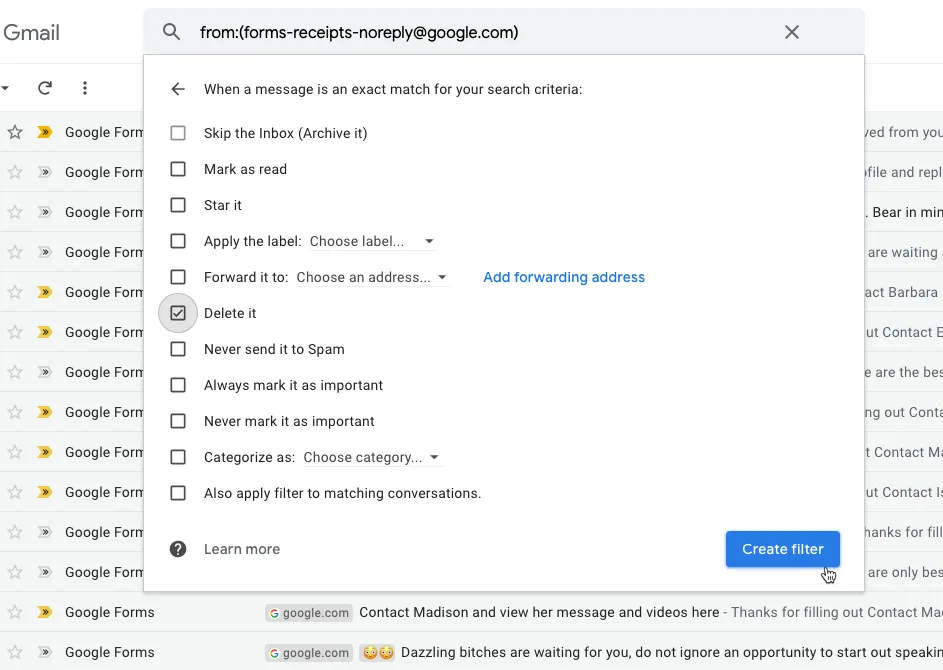Click inside the search criteria field
The image size is (943, 670).
pyautogui.click(x=400, y=31)
